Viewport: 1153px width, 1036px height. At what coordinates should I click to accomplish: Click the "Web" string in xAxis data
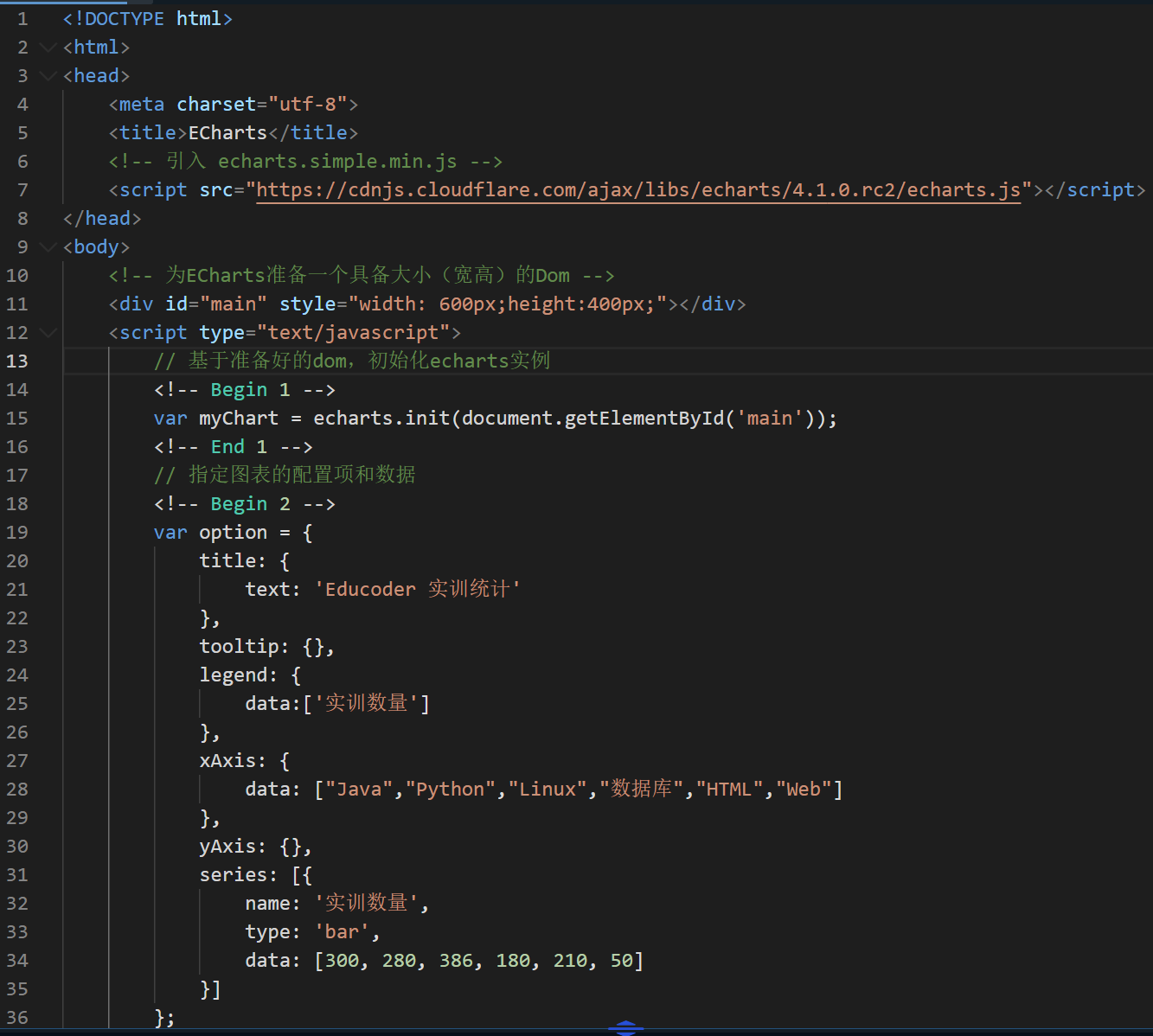(x=804, y=790)
